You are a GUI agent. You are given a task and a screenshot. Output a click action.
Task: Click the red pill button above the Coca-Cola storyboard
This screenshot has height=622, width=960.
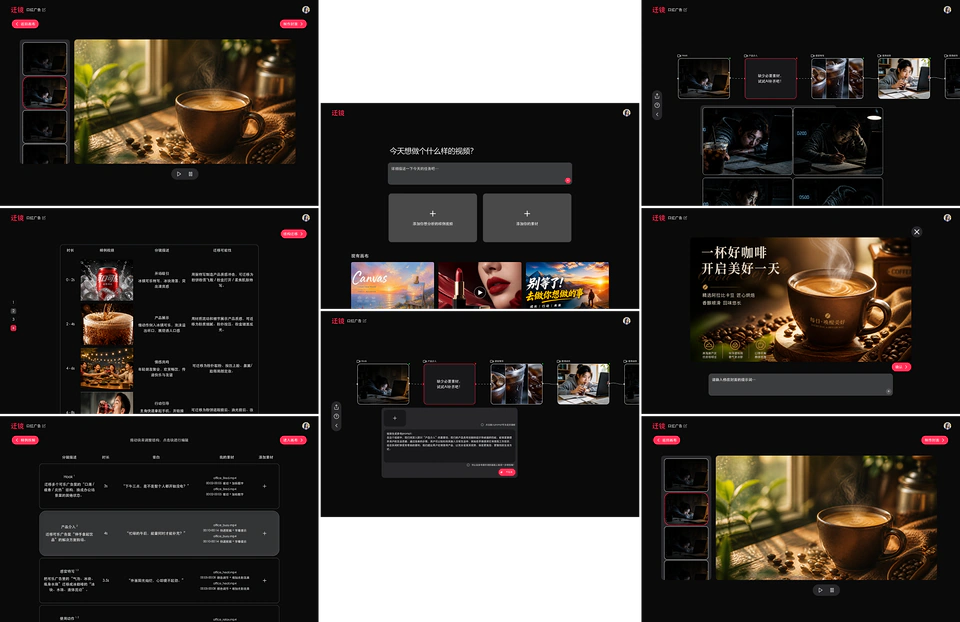pyautogui.click(x=293, y=234)
